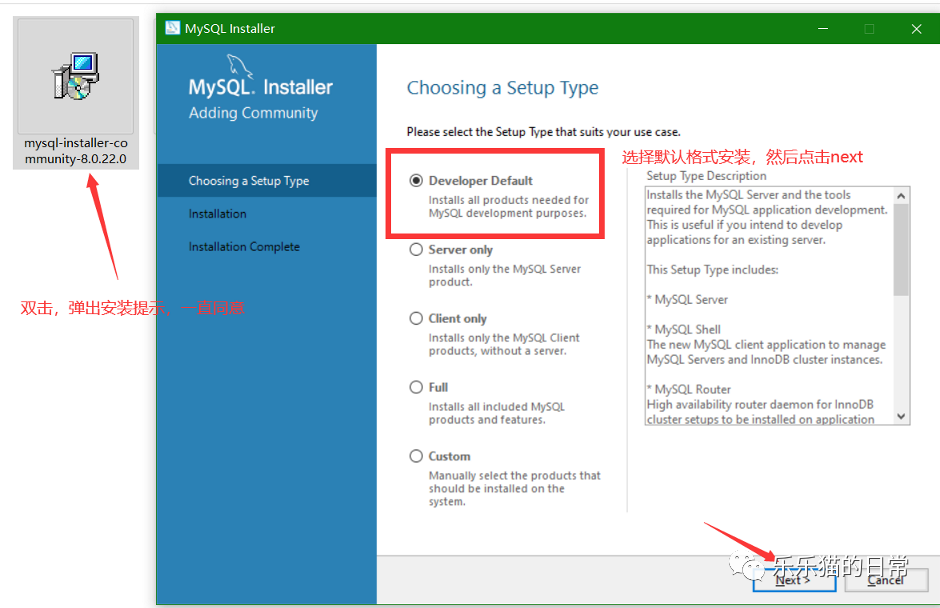Select the Developer Default radio button

416,180
